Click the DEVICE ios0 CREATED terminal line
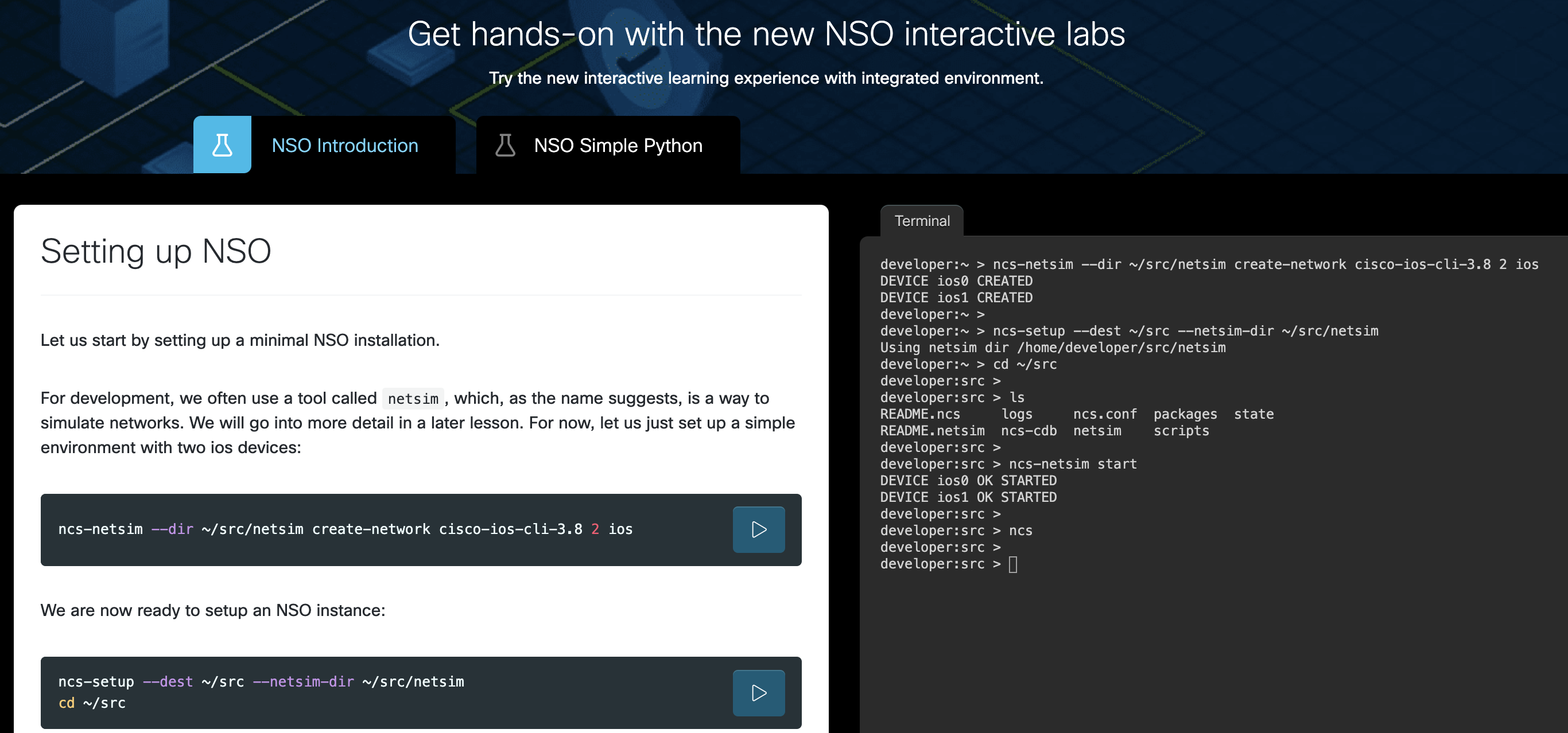The image size is (1568, 733). pyautogui.click(x=956, y=280)
